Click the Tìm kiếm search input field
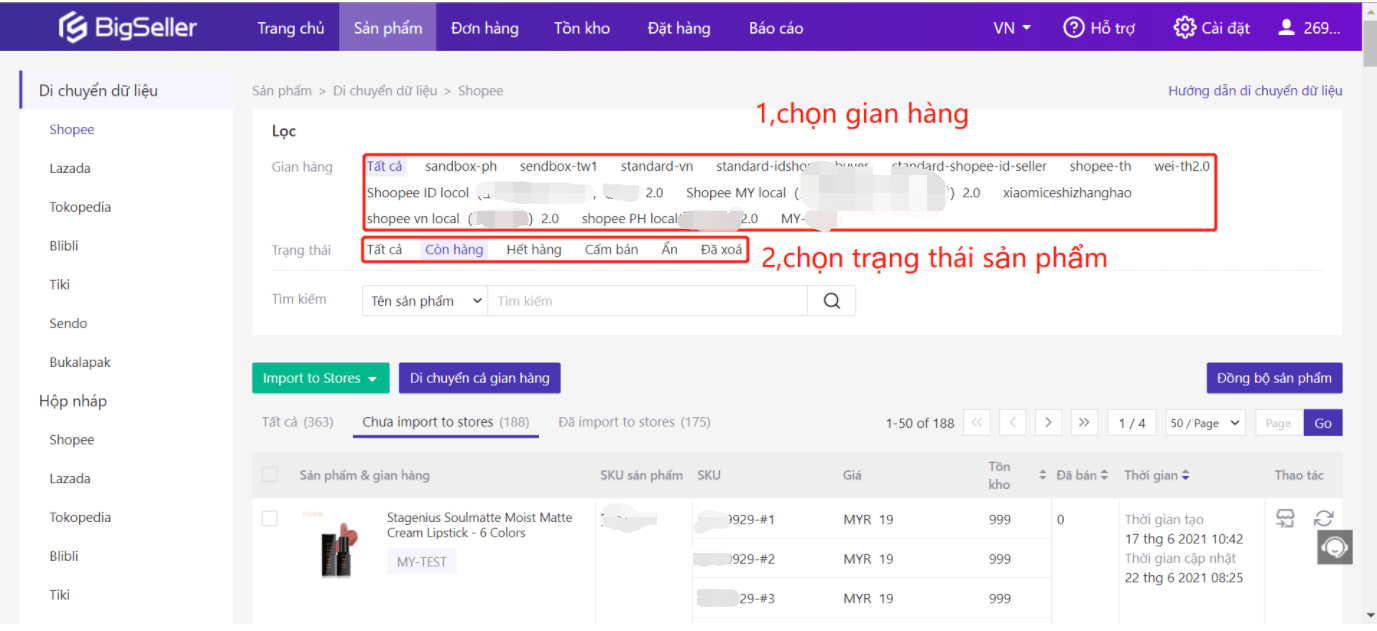Viewport: 1377px width, 631px height. (x=646, y=301)
